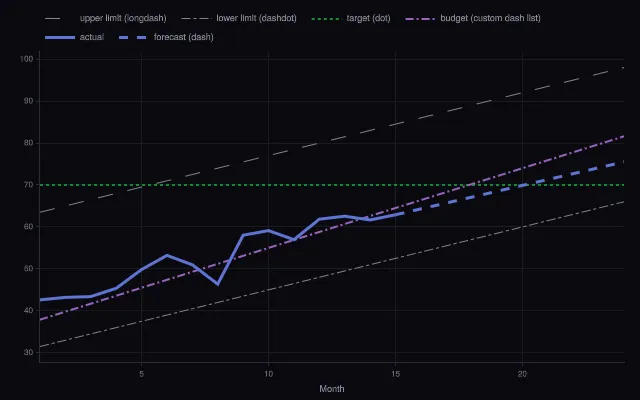Click the purple budget legend line swatch
Image resolution: width=640 pixels, height=400 pixels.
(x=420, y=19)
